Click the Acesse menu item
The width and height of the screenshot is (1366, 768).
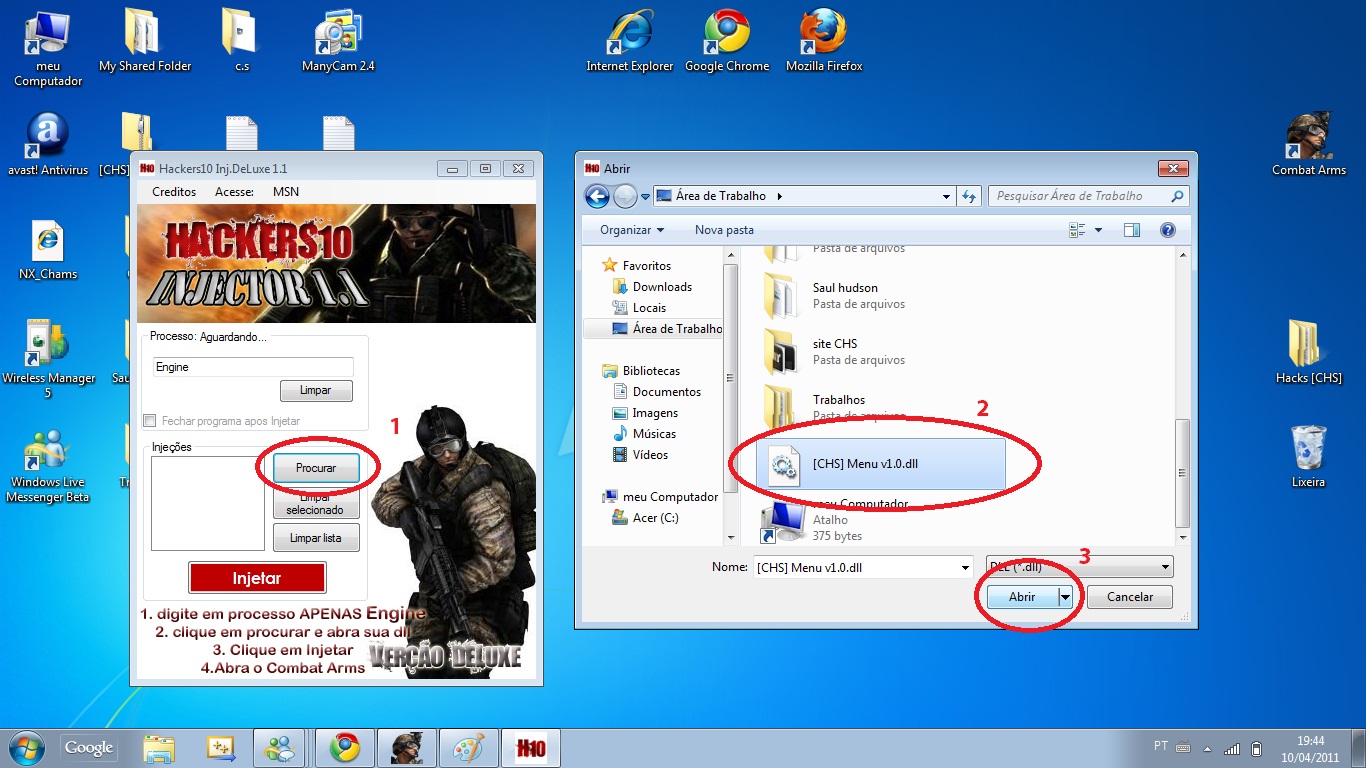click(235, 192)
